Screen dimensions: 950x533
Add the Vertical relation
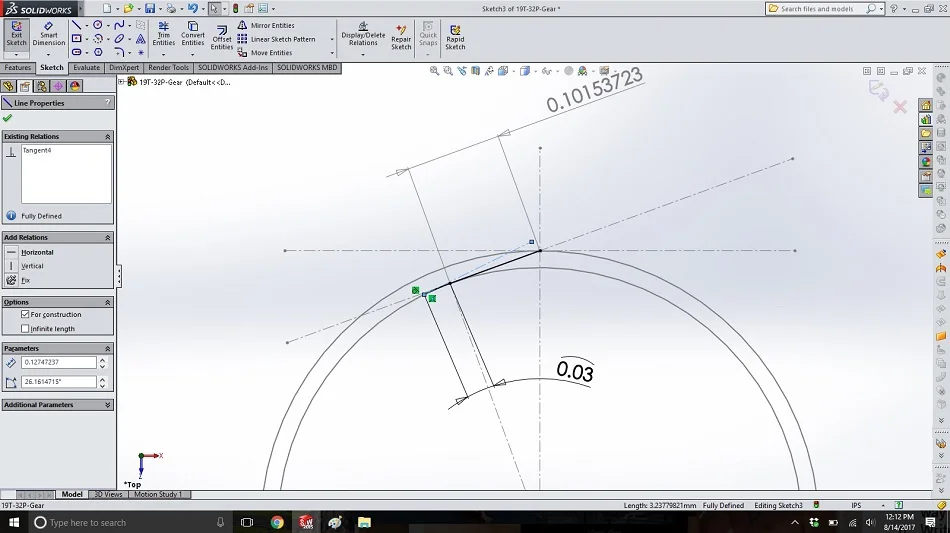[x=32, y=266]
